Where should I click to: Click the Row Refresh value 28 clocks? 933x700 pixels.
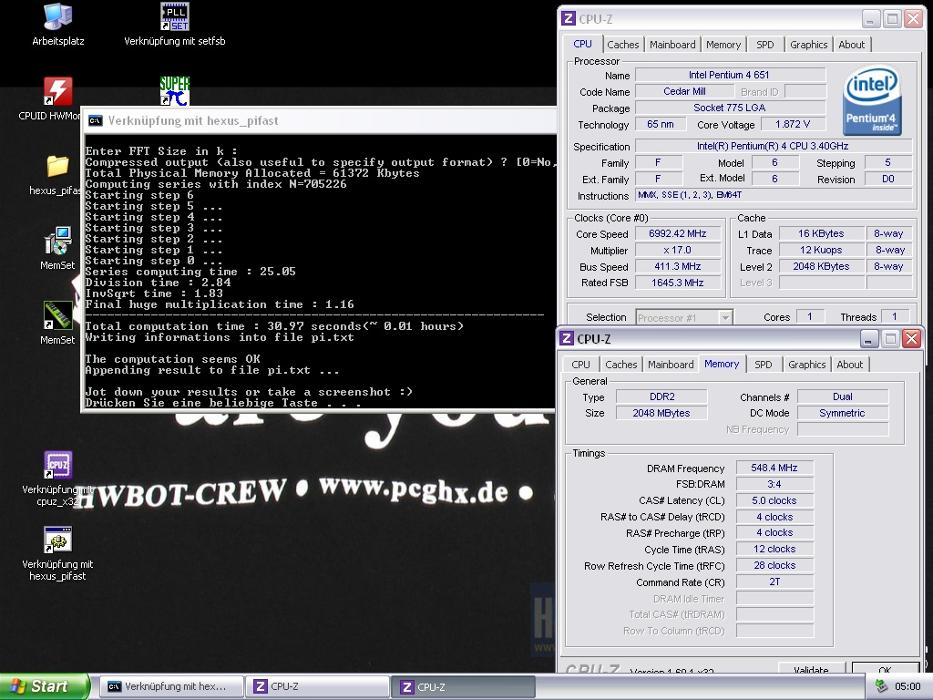774,565
